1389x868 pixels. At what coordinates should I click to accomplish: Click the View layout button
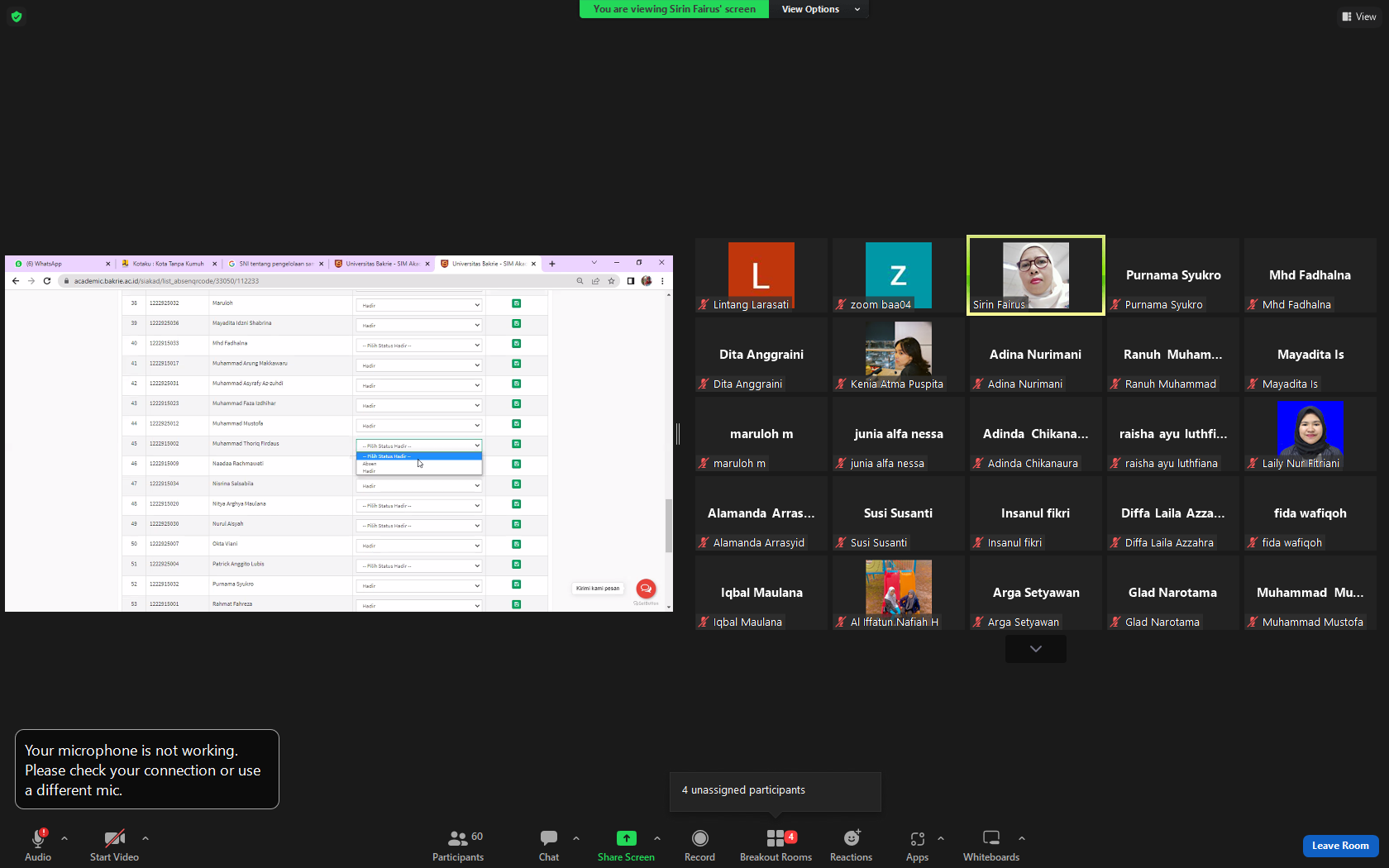coord(1359,17)
